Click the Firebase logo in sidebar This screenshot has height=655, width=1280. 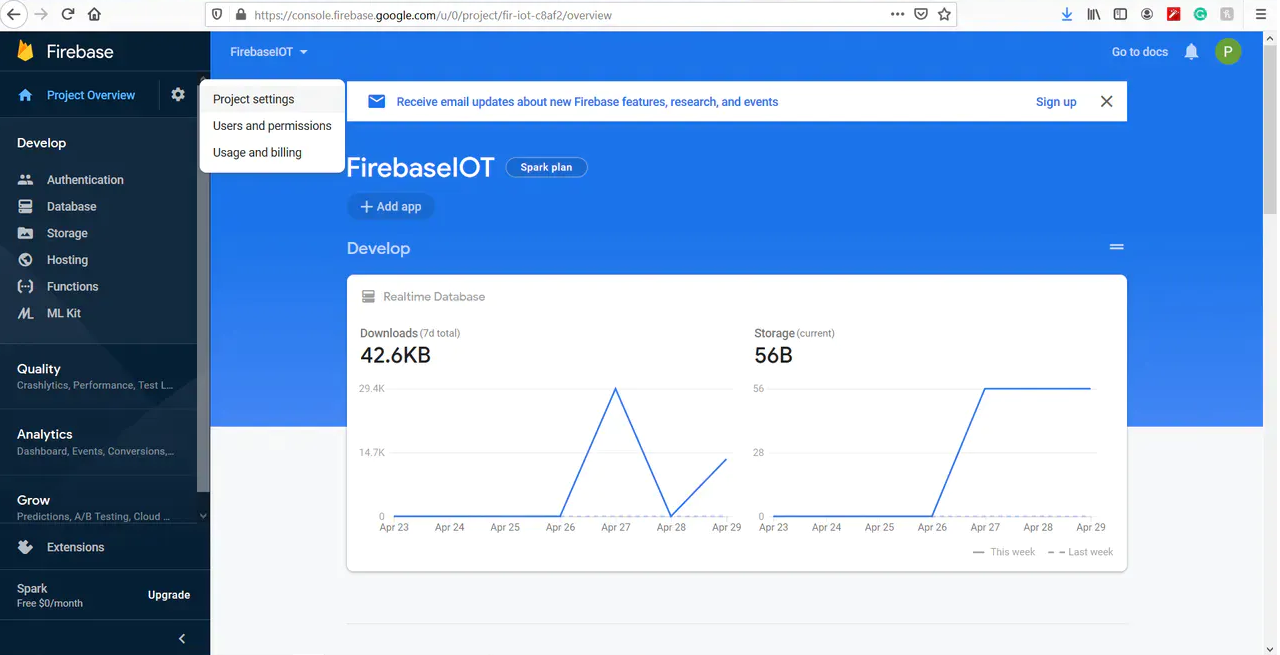point(65,51)
